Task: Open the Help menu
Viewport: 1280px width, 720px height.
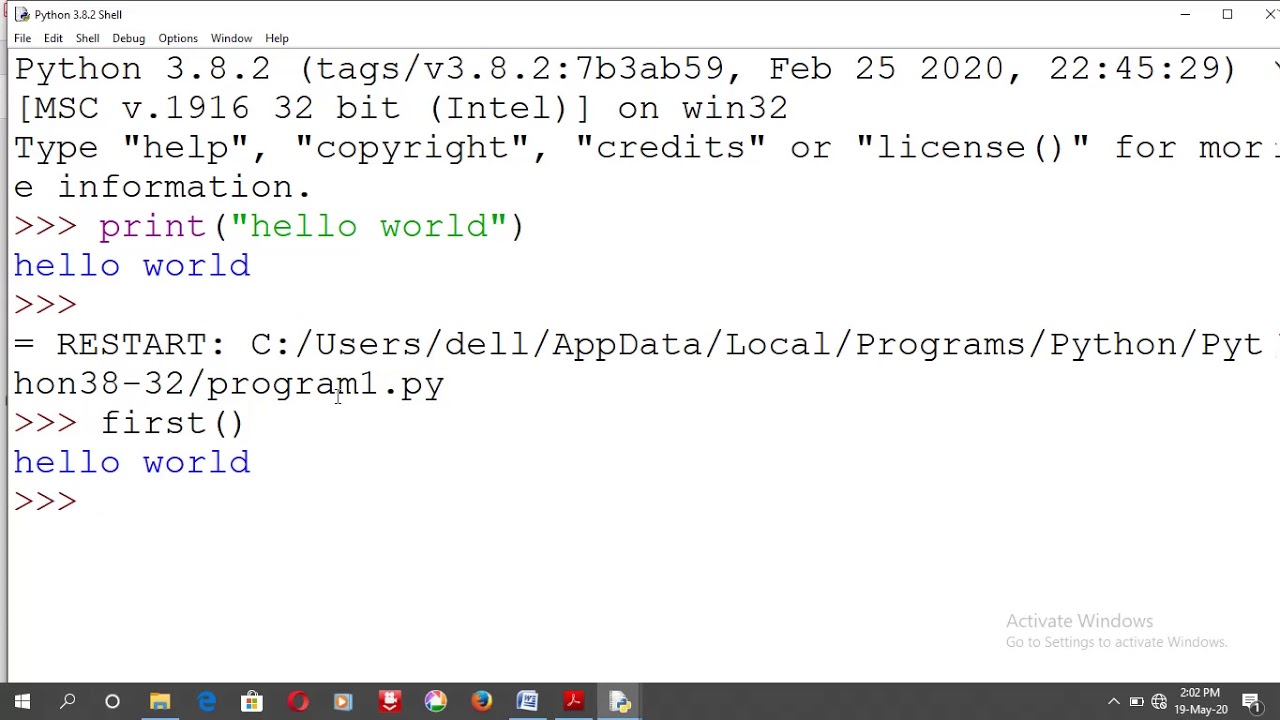Action: pyautogui.click(x=277, y=38)
